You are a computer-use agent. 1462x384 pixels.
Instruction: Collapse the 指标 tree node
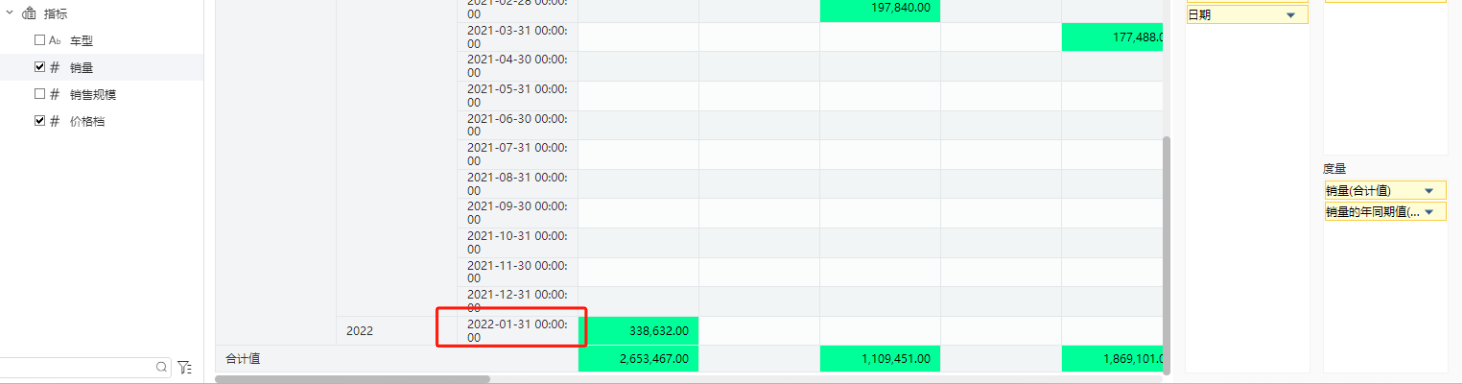click(x=9, y=14)
